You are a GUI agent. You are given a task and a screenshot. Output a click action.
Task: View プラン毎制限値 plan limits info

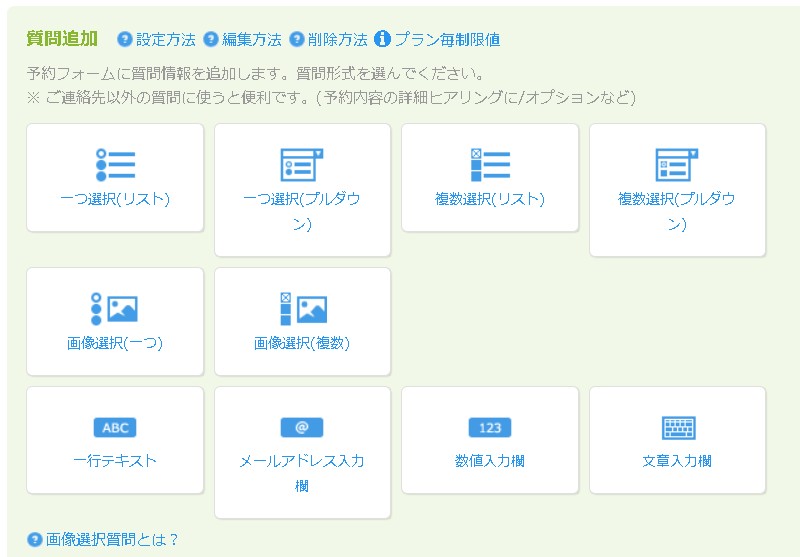[446, 40]
